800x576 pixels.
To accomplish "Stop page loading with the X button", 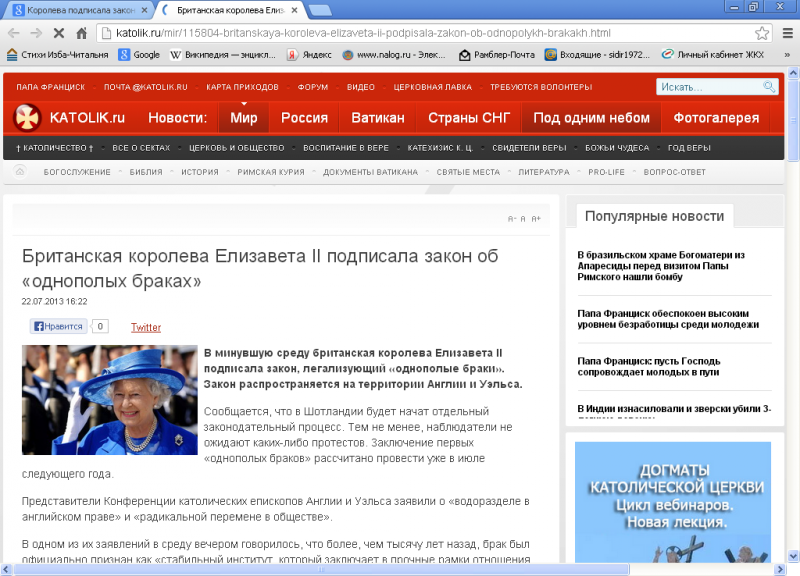I will [59, 33].
